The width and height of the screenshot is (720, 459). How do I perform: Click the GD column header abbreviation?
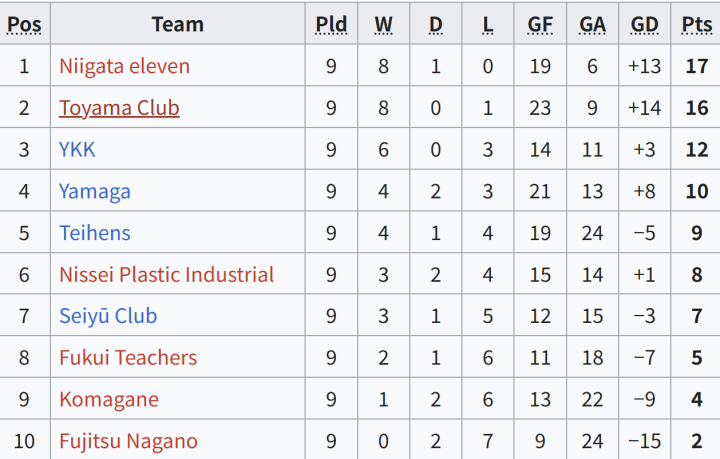click(645, 24)
